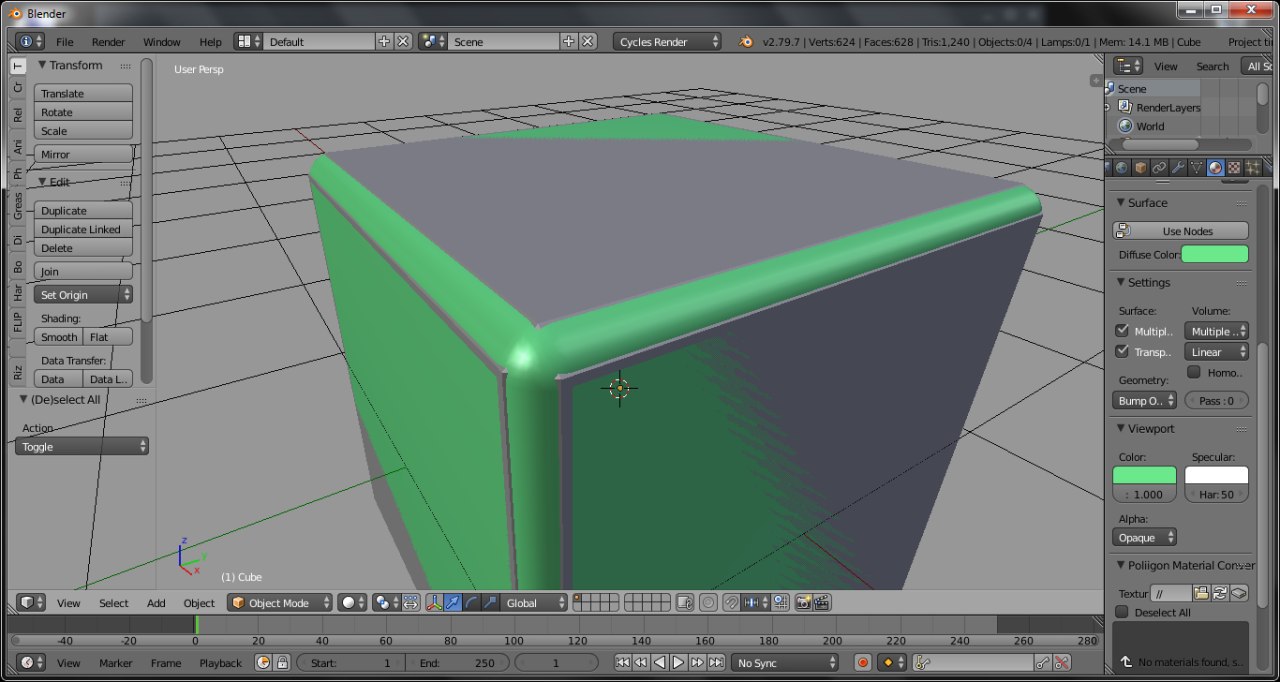Open the Object properties cube icon
The width and height of the screenshot is (1280, 682).
[1141, 168]
